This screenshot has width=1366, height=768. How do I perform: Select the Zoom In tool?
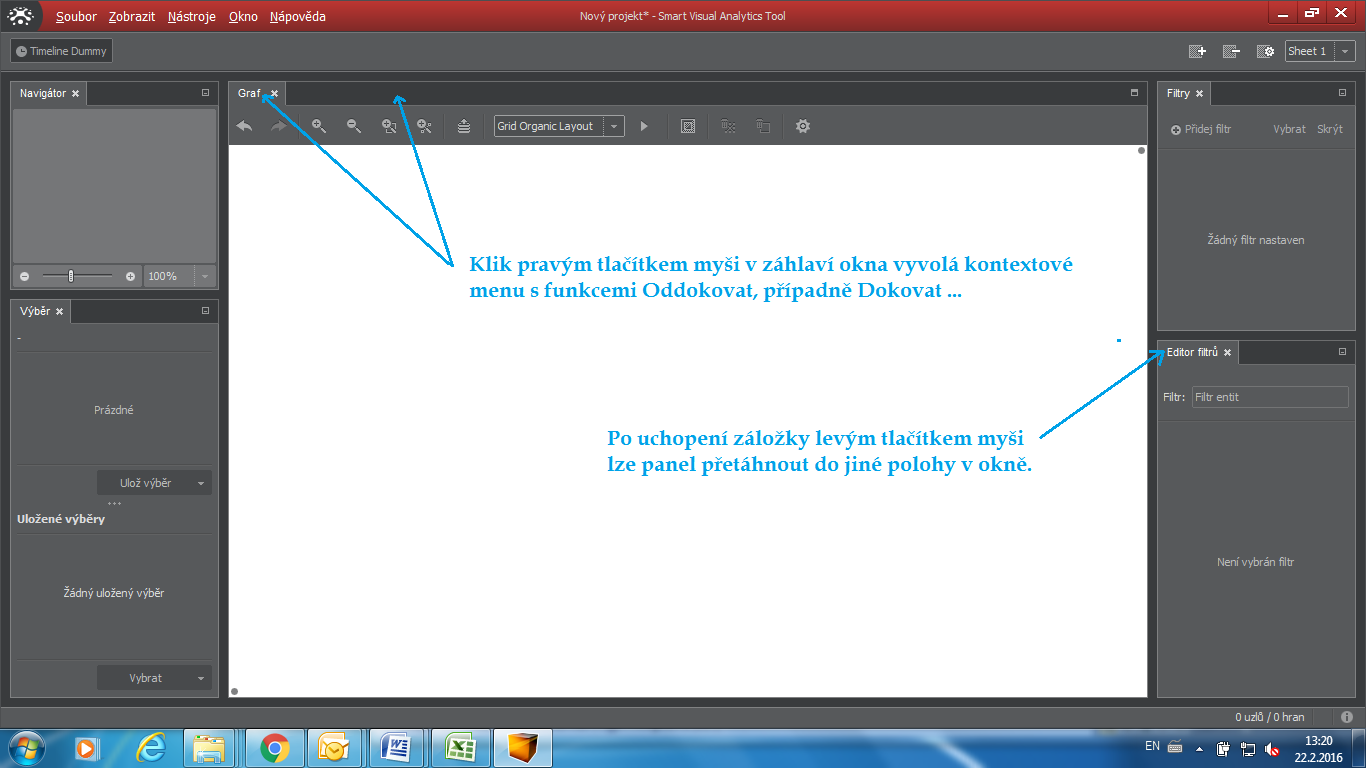(319, 126)
